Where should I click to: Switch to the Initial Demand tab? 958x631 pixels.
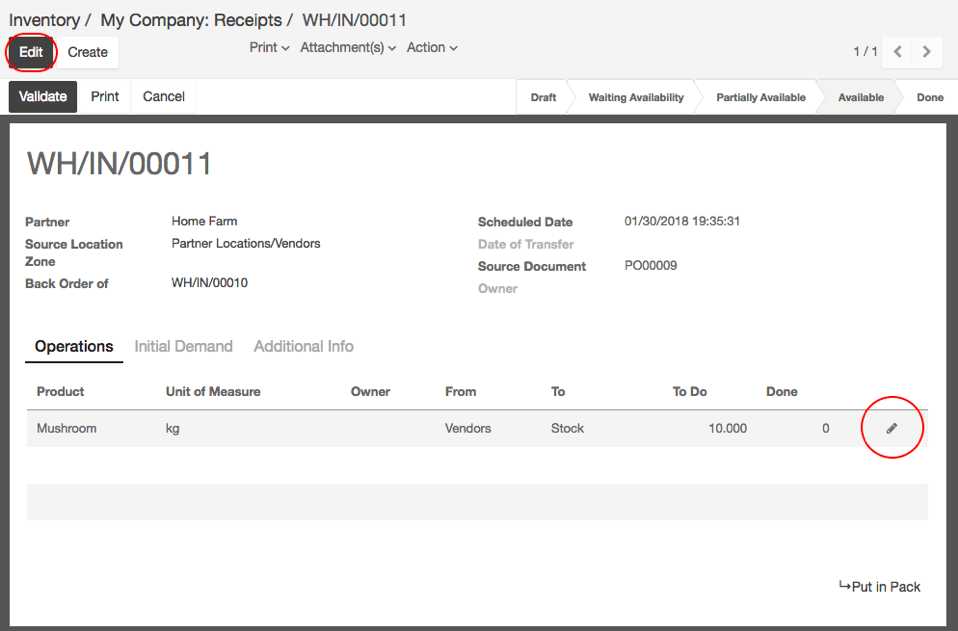click(183, 346)
